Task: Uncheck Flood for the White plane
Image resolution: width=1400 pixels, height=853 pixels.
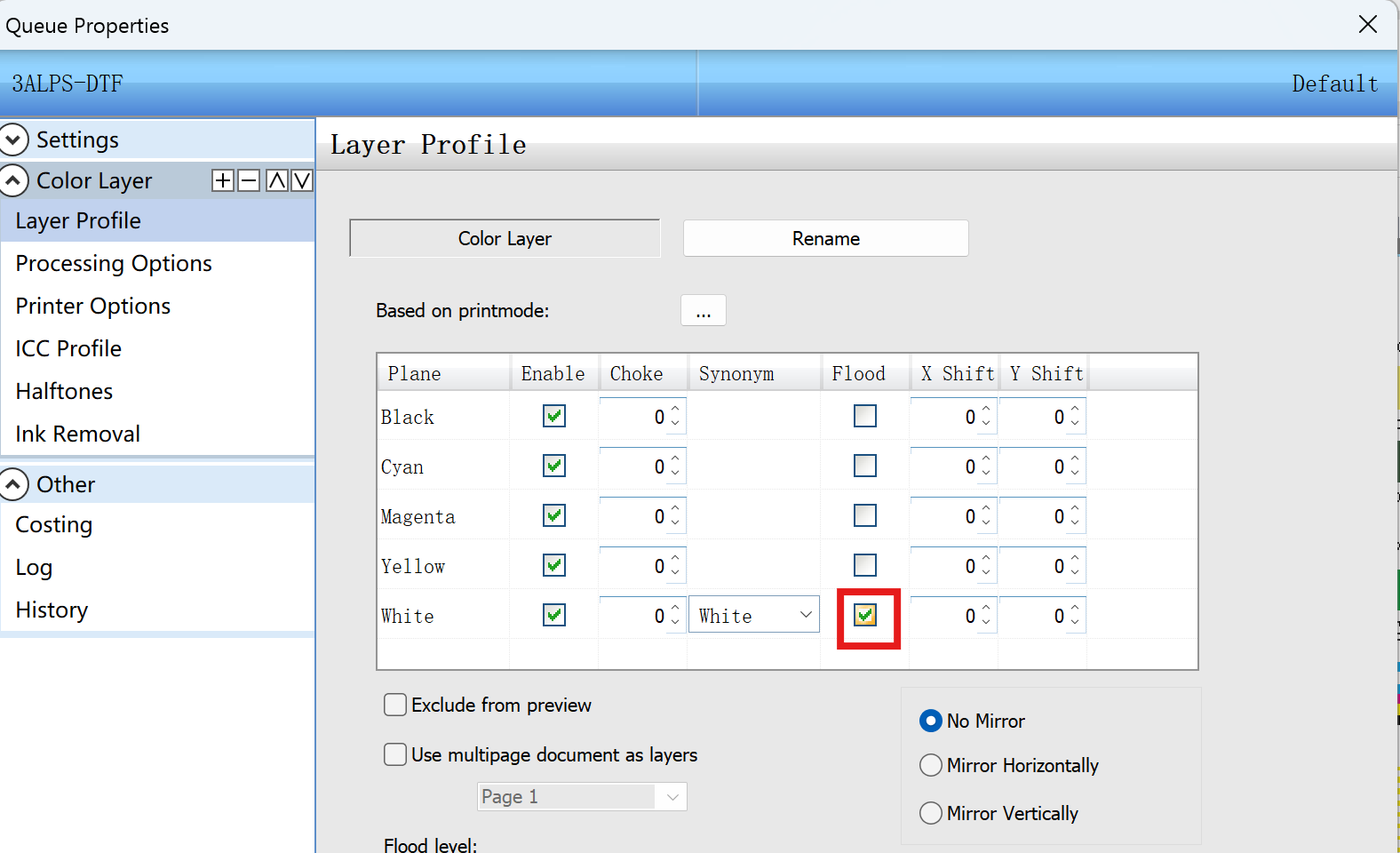Action: coord(865,615)
